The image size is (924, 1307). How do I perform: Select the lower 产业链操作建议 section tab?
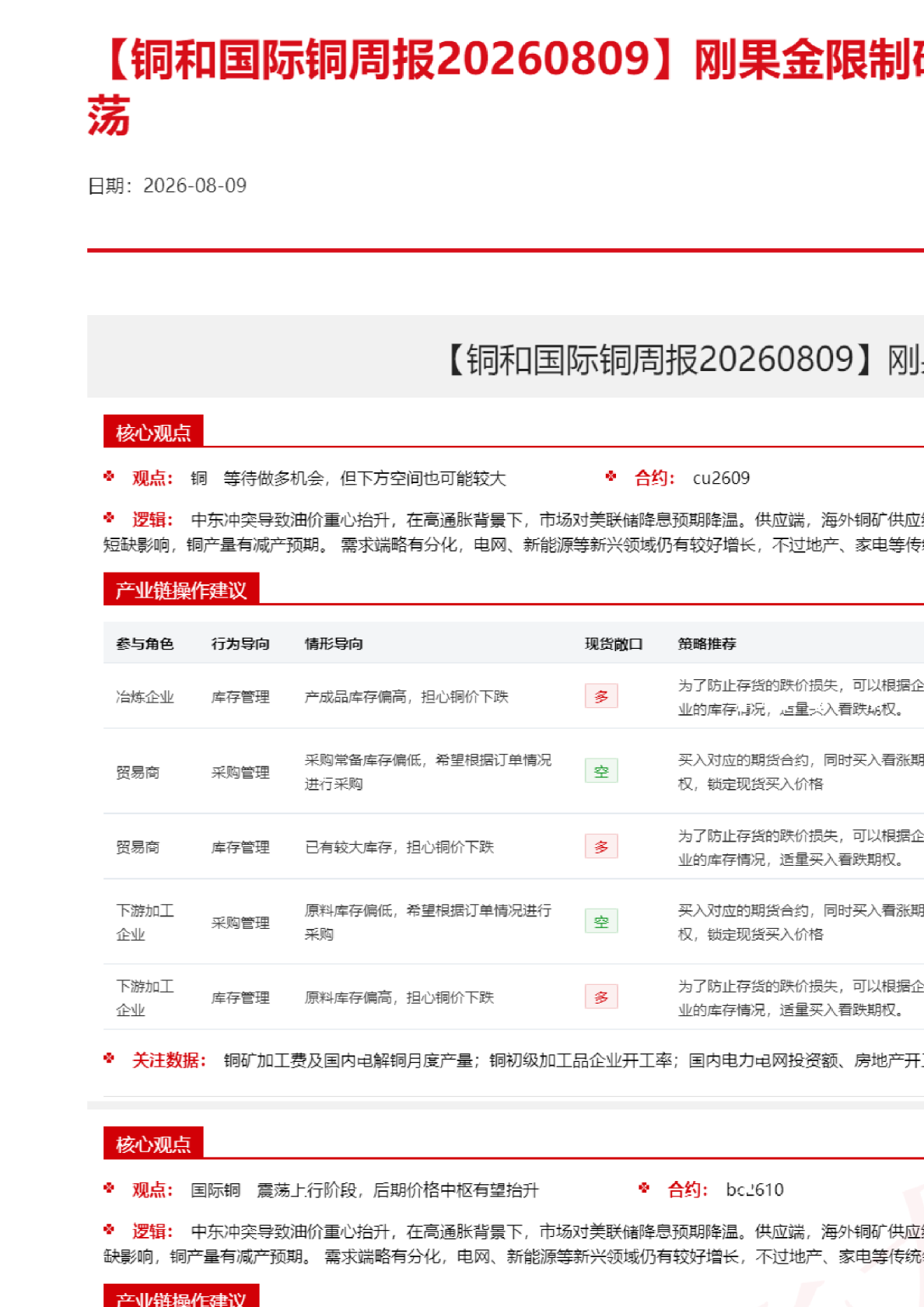click(181, 1297)
